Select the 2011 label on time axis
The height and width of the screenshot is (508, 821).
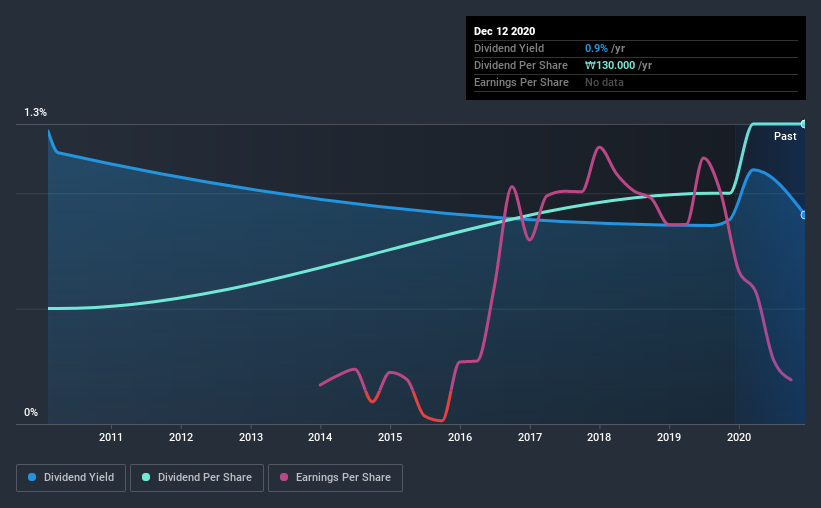110,437
